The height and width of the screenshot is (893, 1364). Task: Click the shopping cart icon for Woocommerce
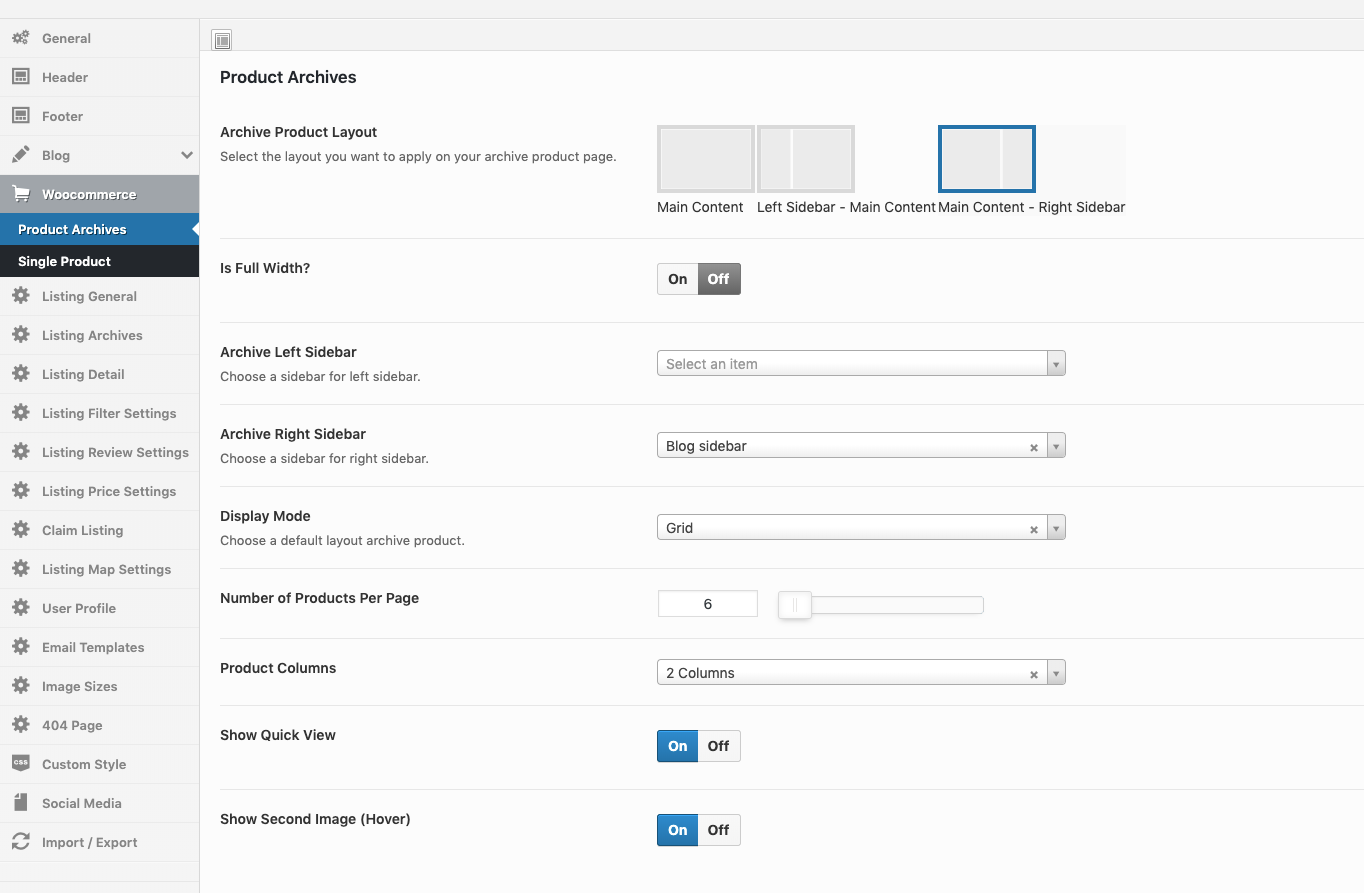pos(20,194)
